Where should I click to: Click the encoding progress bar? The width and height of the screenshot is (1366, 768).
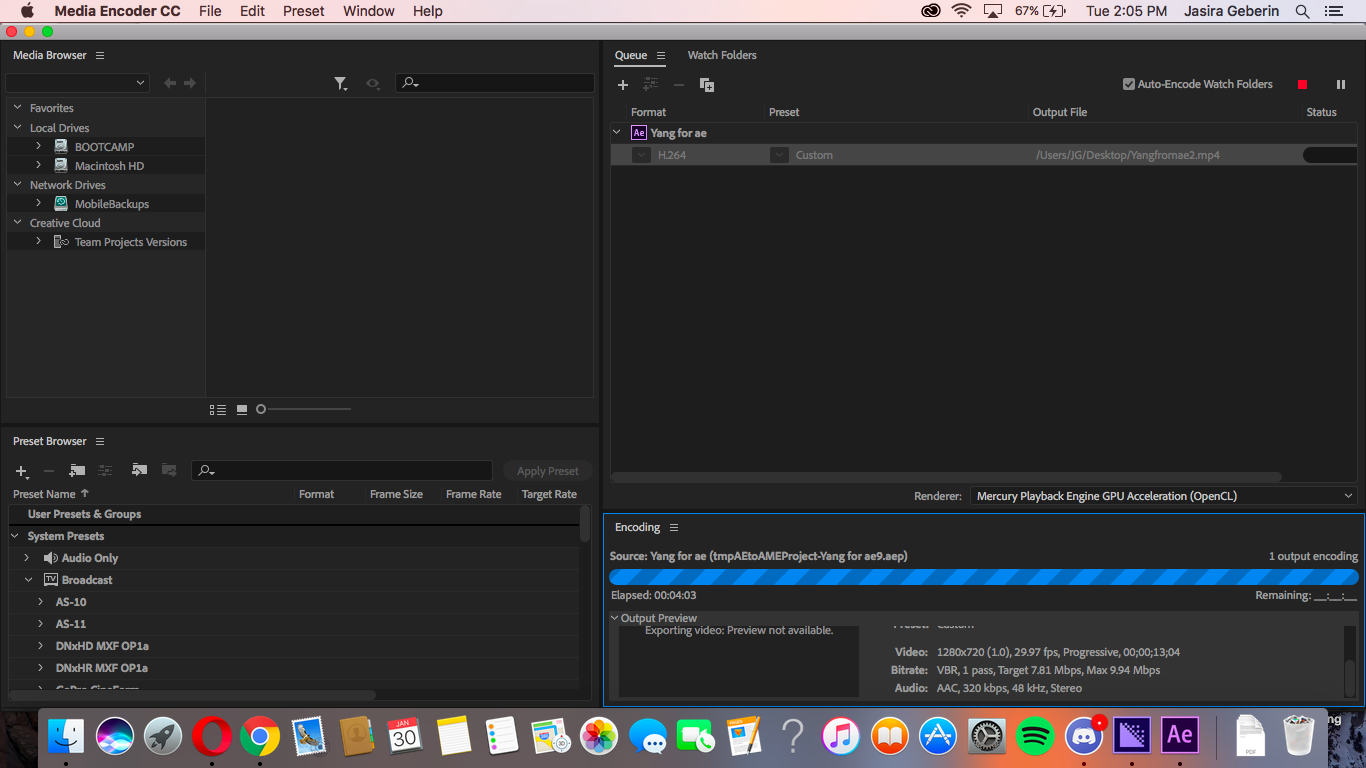[x=984, y=577]
